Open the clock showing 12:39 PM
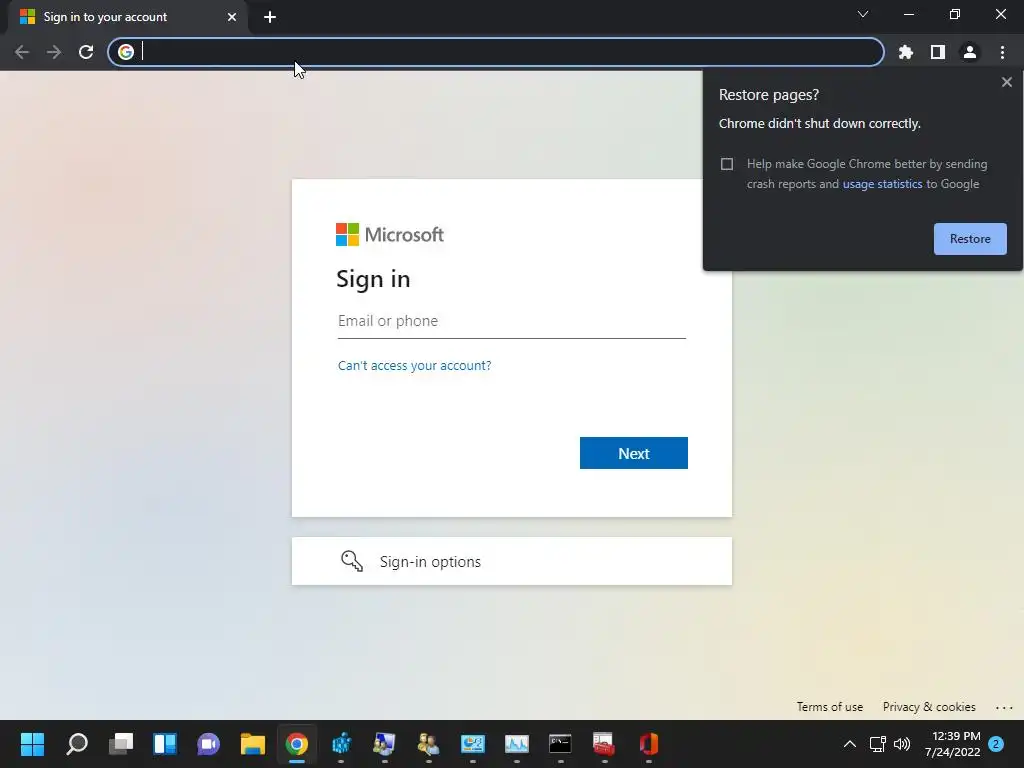Screen dimensions: 1024x768 pyautogui.click(x=952, y=744)
